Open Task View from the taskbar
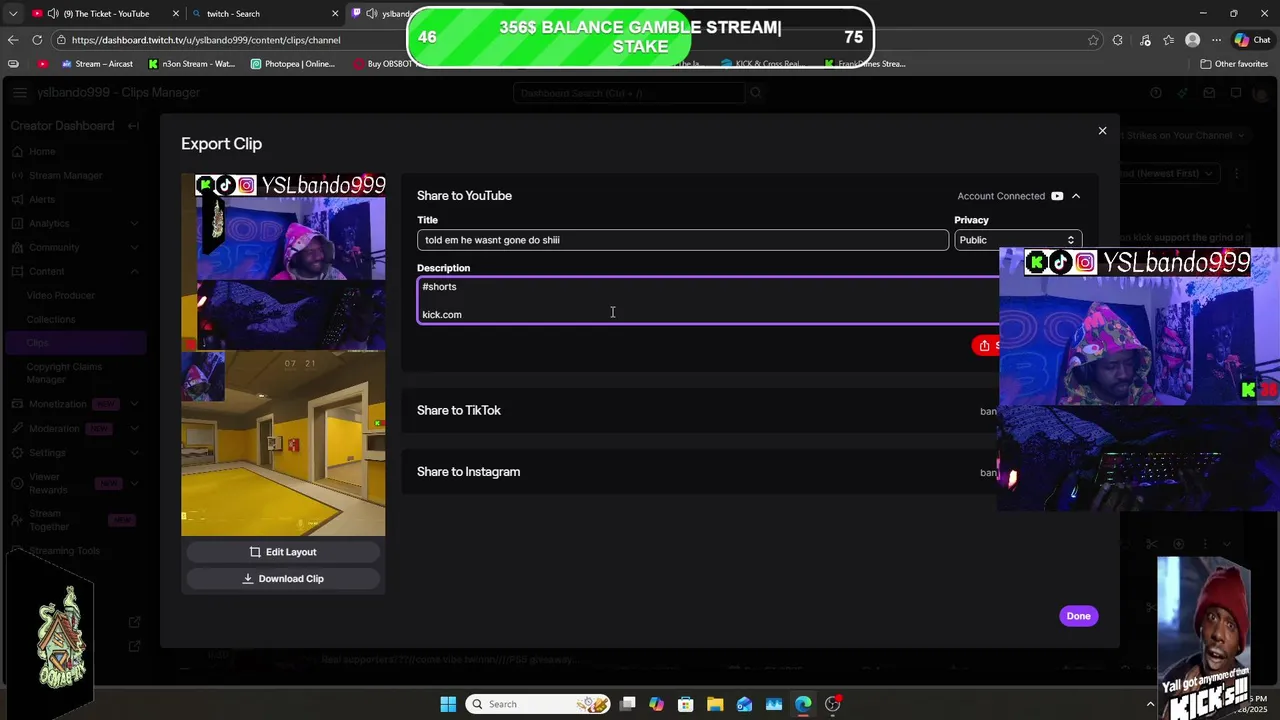Screen dimensions: 1280x720 pyautogui.click(x=627, y=704)
